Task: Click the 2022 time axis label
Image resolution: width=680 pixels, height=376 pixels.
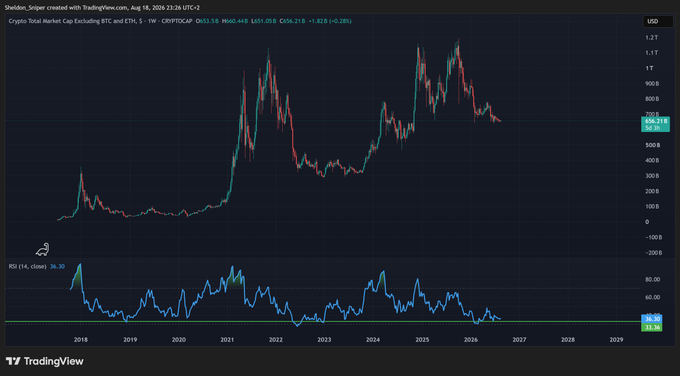Action: (x=276, y=340)
